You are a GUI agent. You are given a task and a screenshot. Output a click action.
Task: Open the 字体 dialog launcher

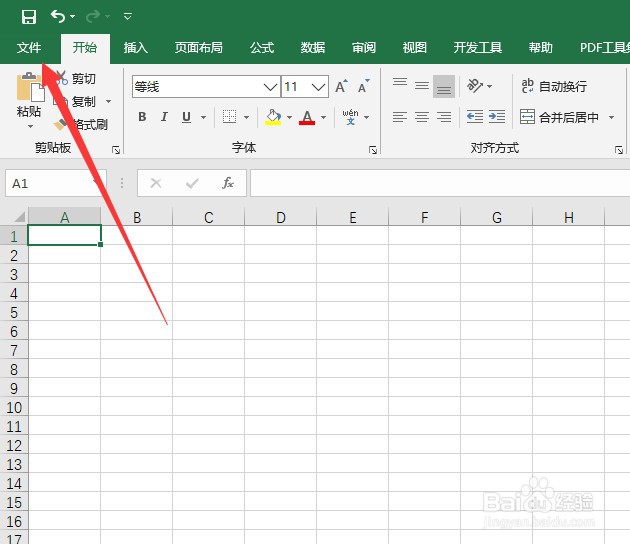pyautogui.click(x=373, y=150)
